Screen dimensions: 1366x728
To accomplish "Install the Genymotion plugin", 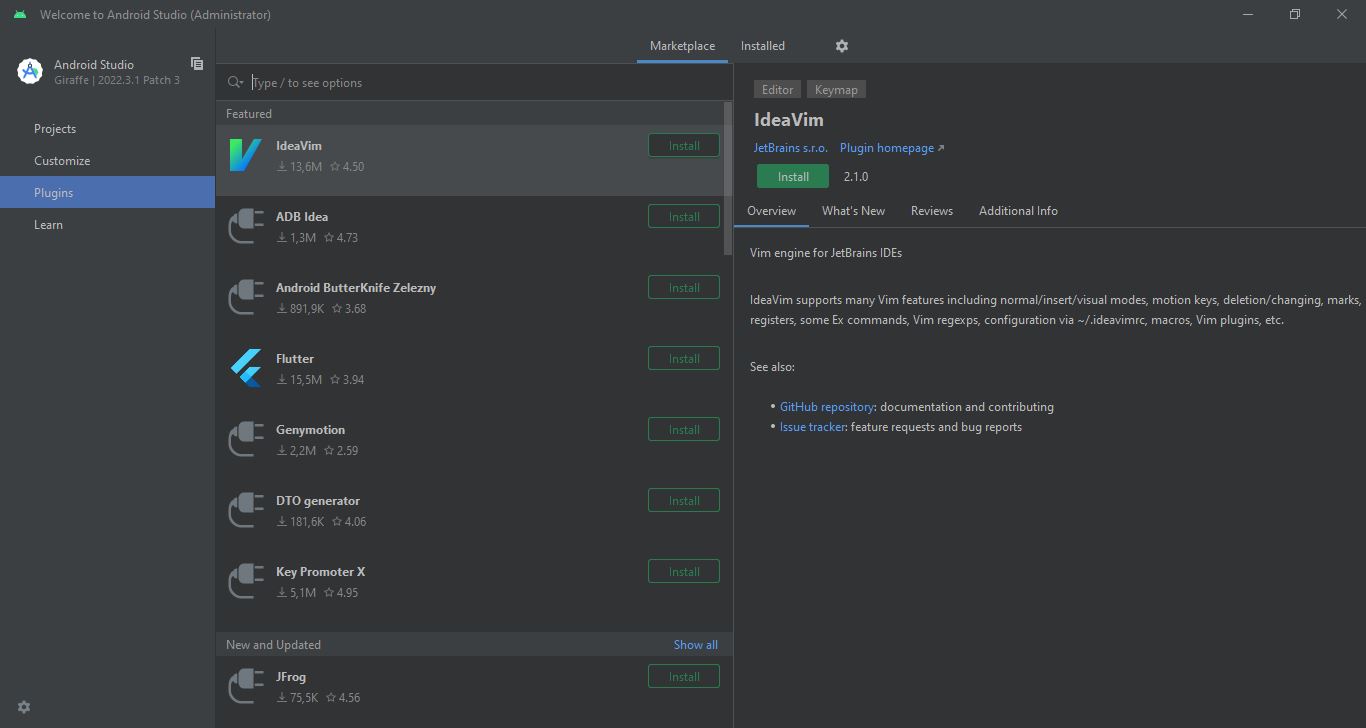I will coord(684,430).
